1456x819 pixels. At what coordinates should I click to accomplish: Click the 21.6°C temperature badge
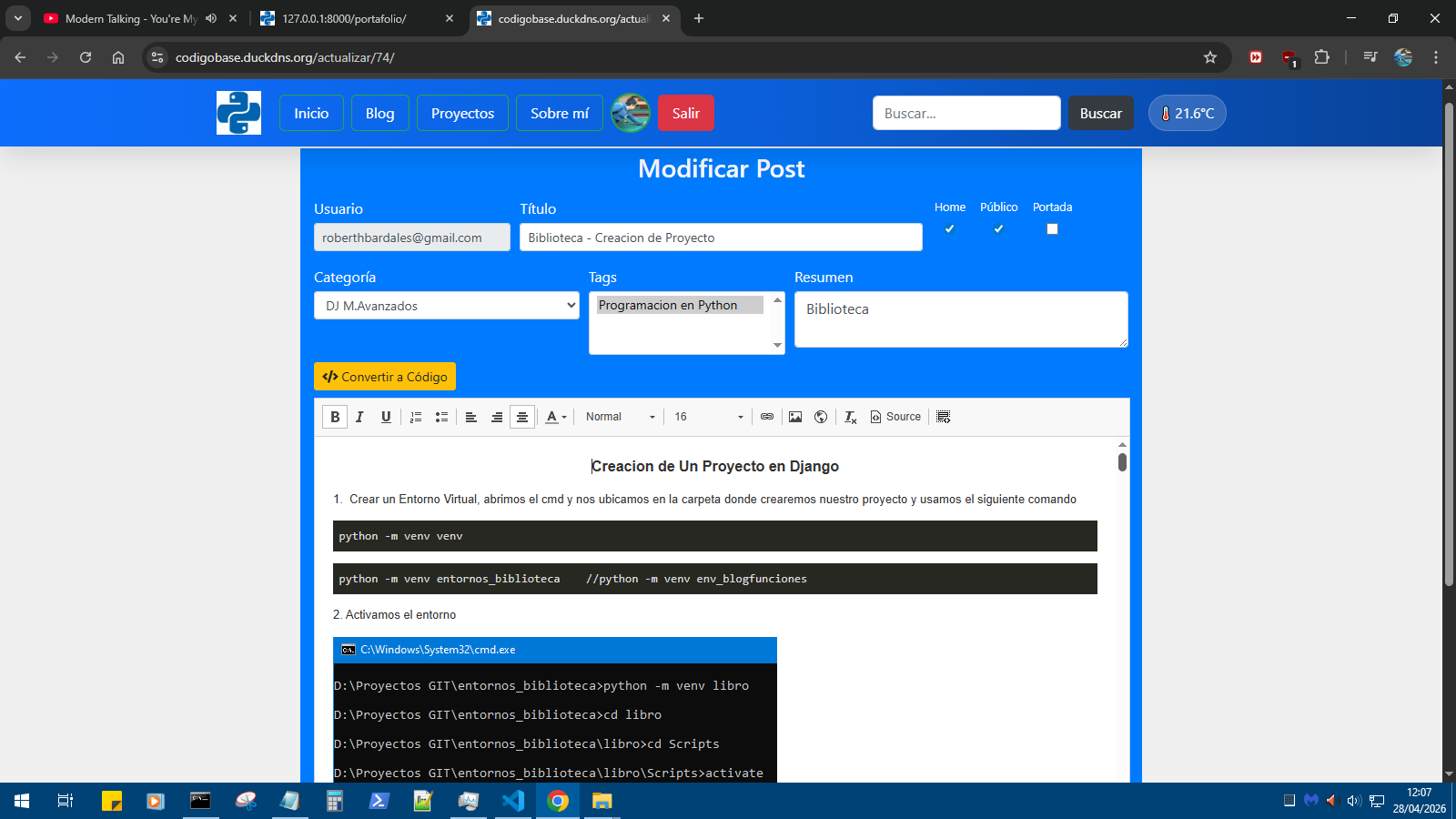click(x=1188, y=113)
